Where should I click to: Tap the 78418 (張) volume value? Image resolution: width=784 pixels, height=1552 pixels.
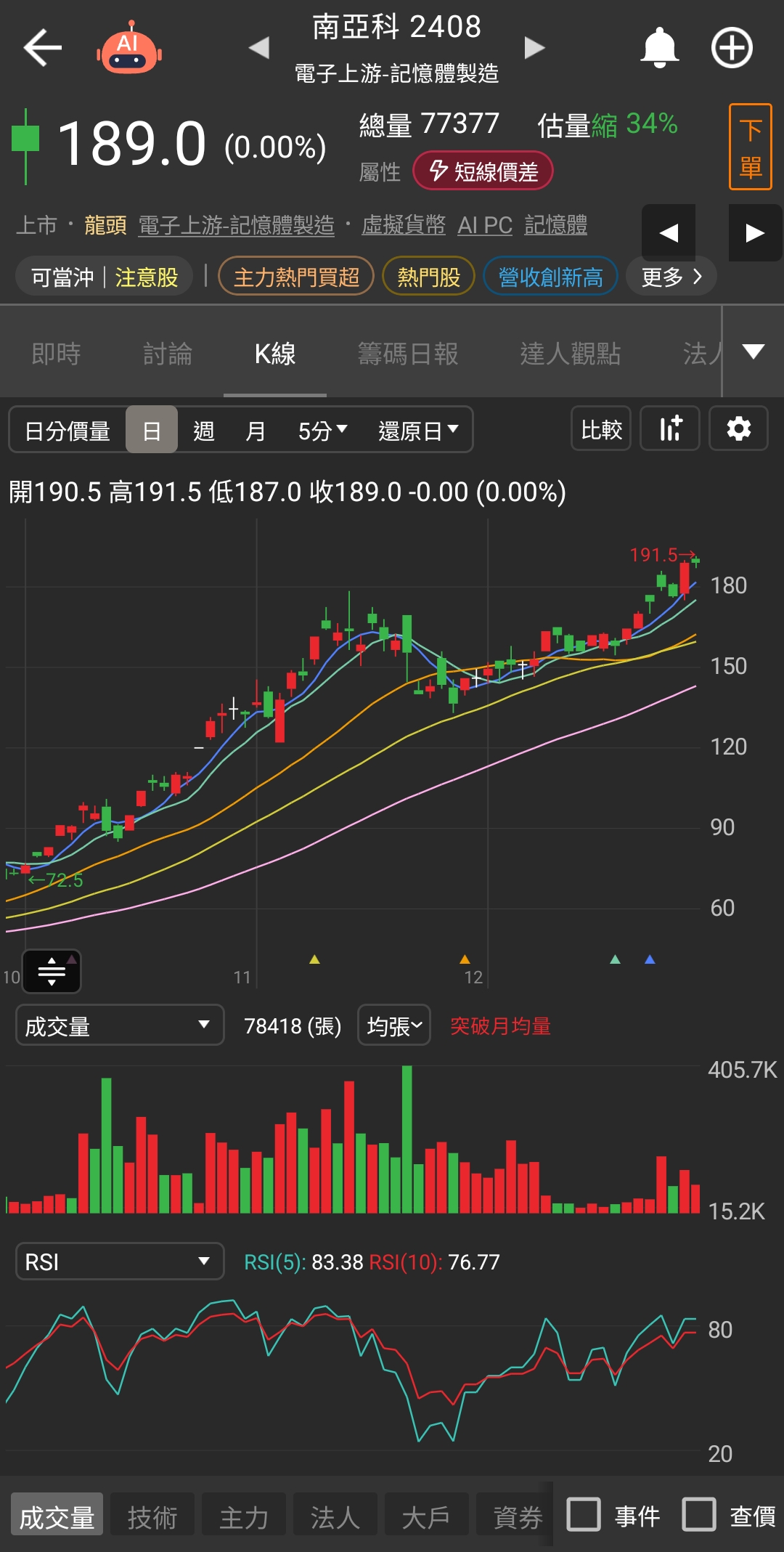[x=293, y=1025]
